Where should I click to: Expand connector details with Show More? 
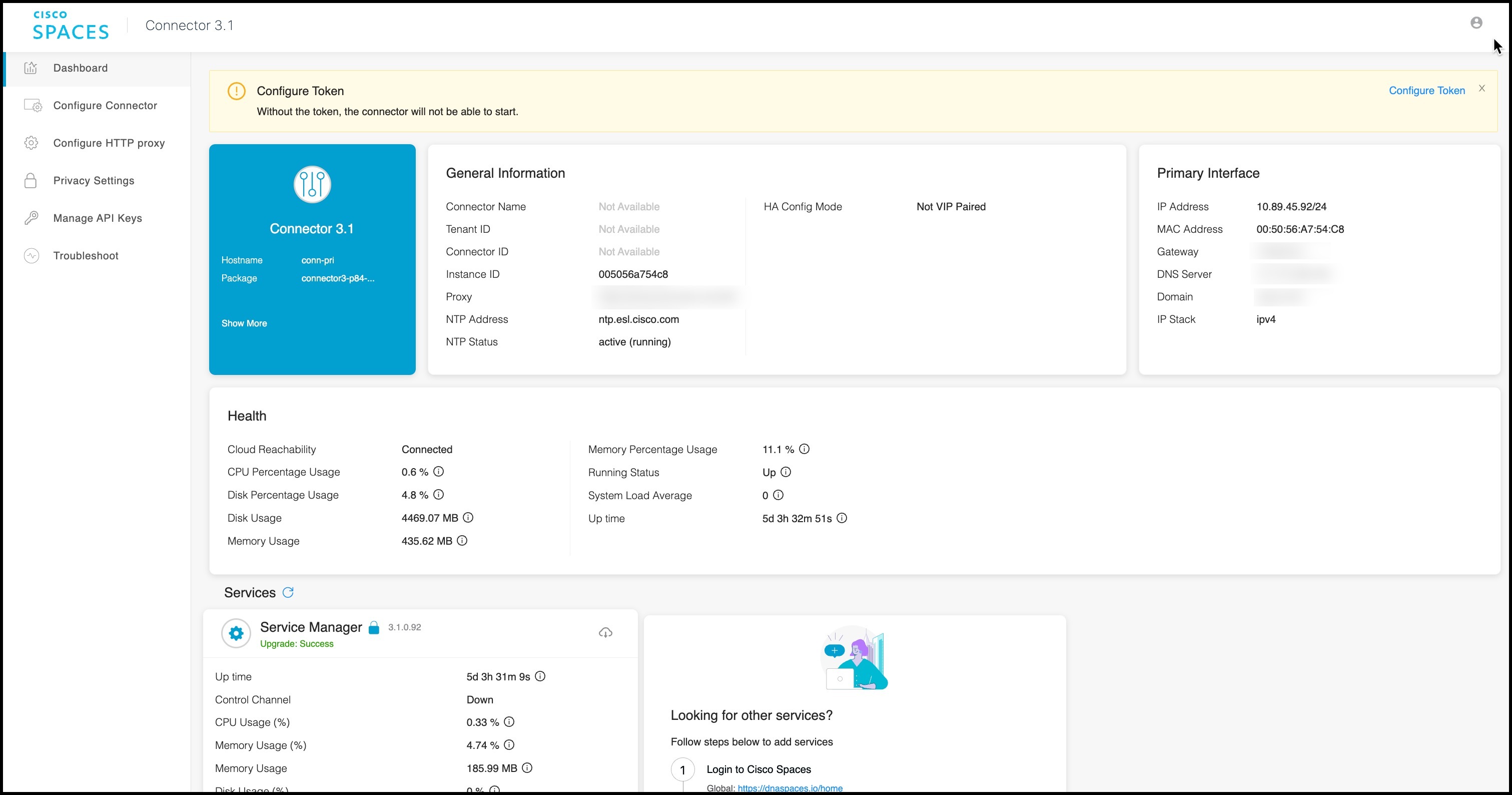click(x=244, y=323)
